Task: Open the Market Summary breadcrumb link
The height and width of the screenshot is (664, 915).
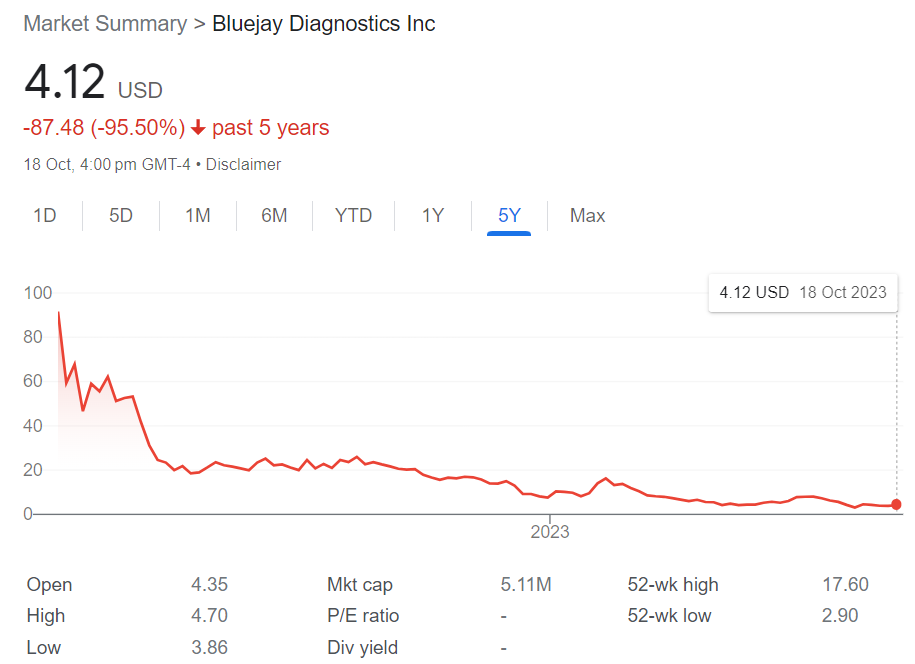Action: pyautogui.click(x=105, y=24)
